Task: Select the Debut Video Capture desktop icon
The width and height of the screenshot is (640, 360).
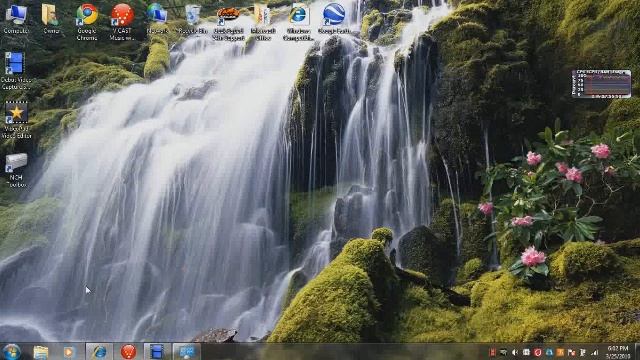Action: click(16, 70)
